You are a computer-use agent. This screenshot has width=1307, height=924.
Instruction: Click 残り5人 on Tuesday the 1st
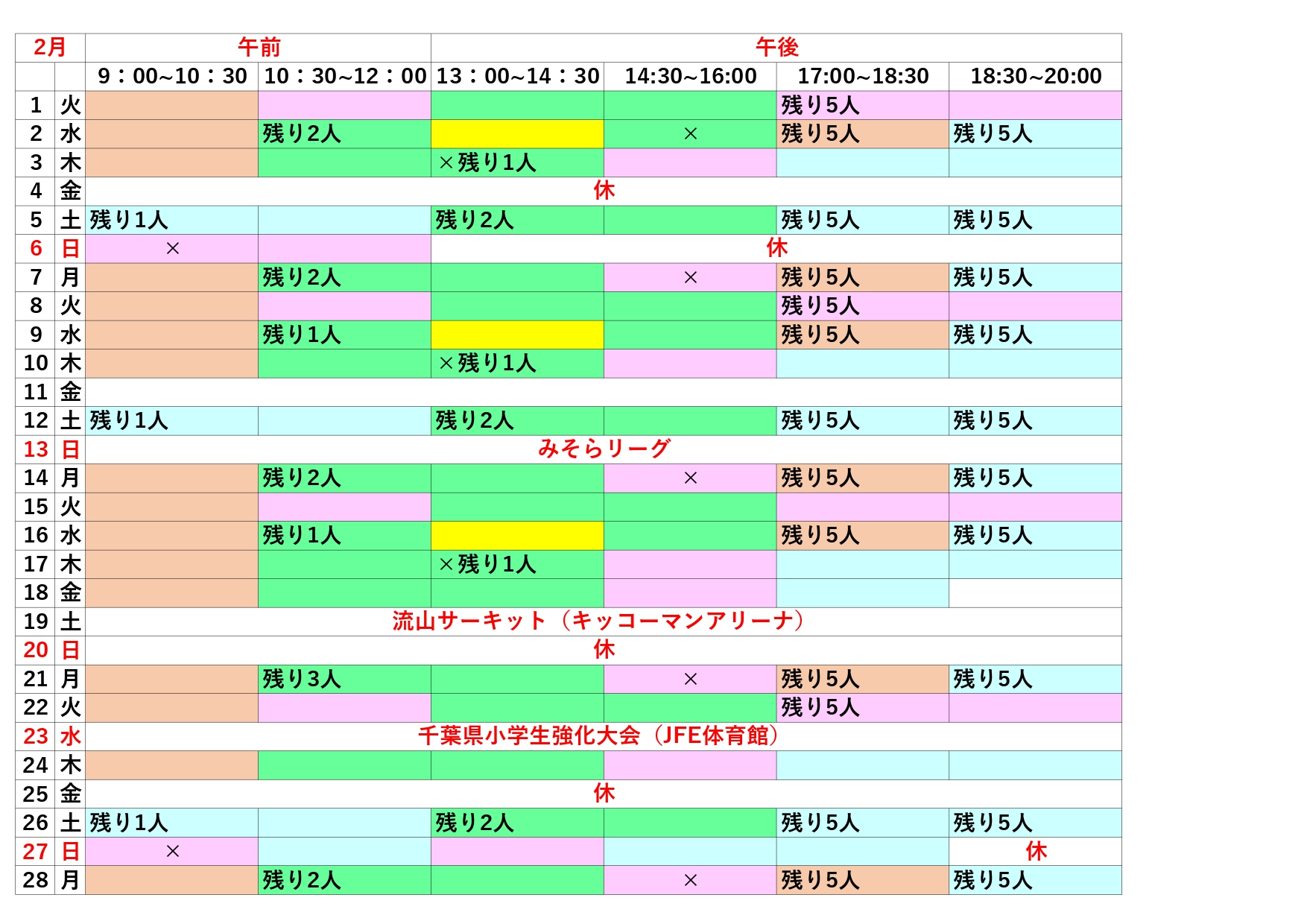(820, 105)
